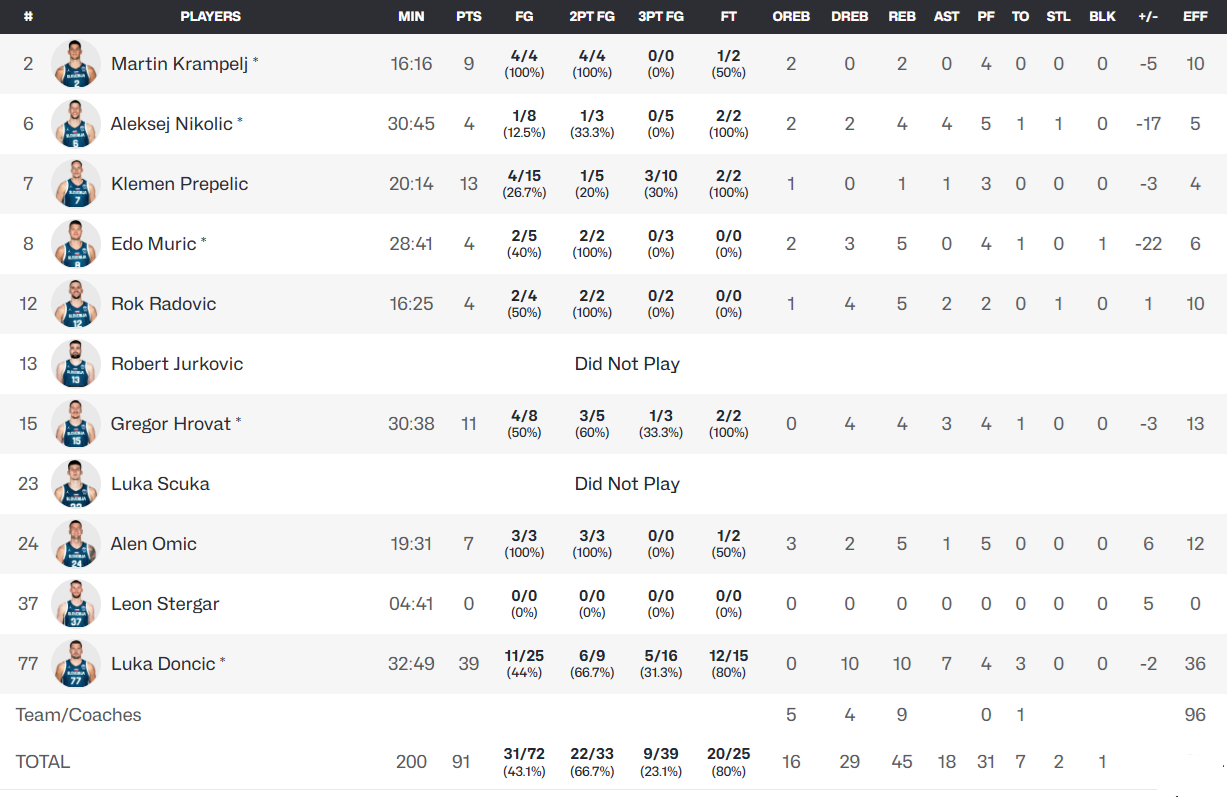Click the REB column header
The image size is (1227, 797).
902,17
